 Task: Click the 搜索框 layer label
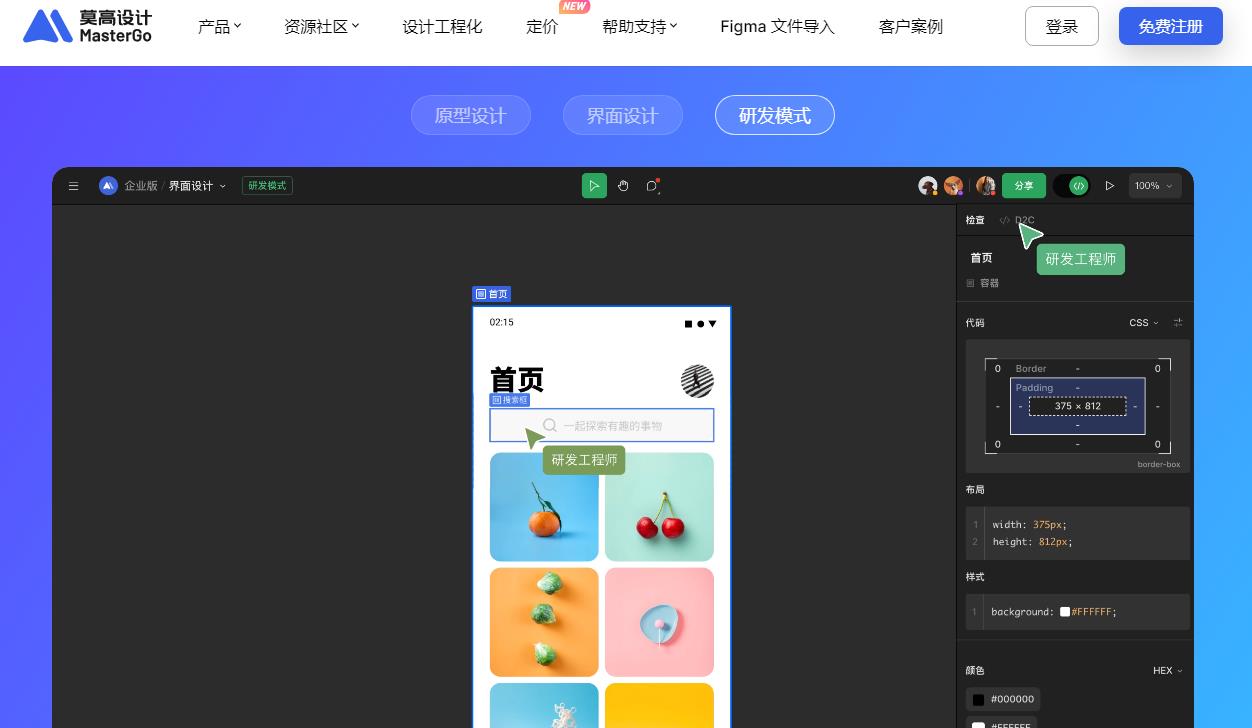(x=510, y=400)
